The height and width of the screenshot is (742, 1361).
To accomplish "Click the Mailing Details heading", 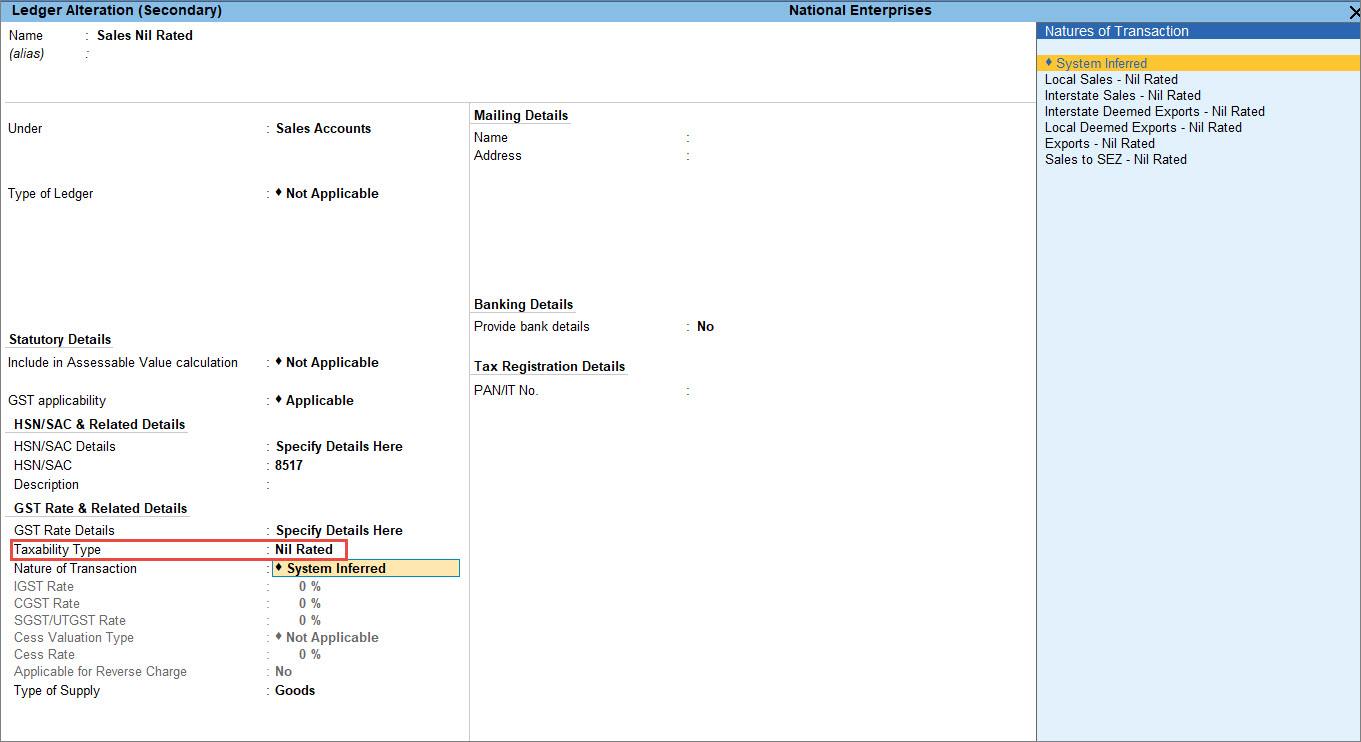I will pyautogui.click(x=521, y=115).
